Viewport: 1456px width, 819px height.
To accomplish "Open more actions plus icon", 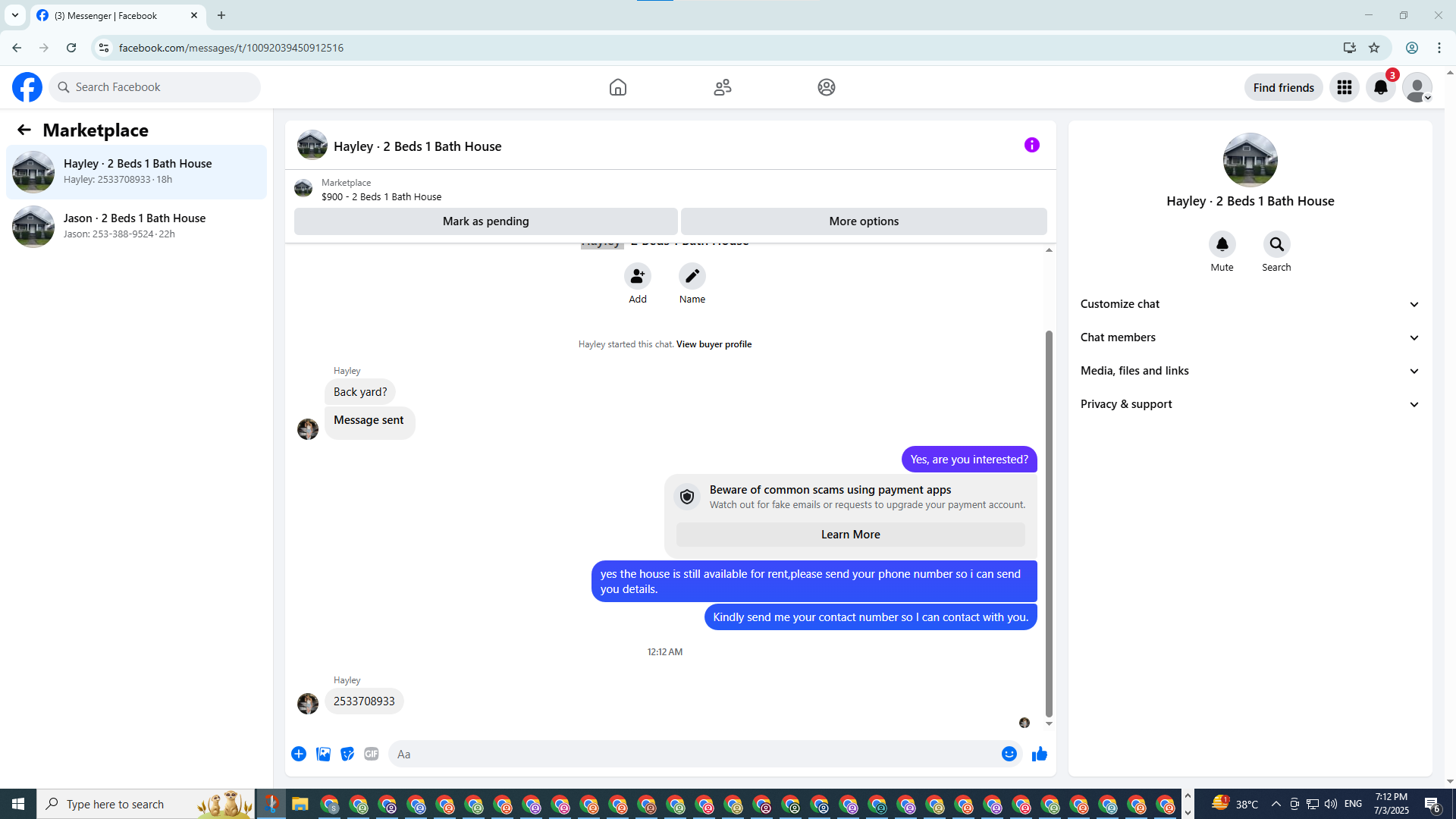I will click(299, 754).
